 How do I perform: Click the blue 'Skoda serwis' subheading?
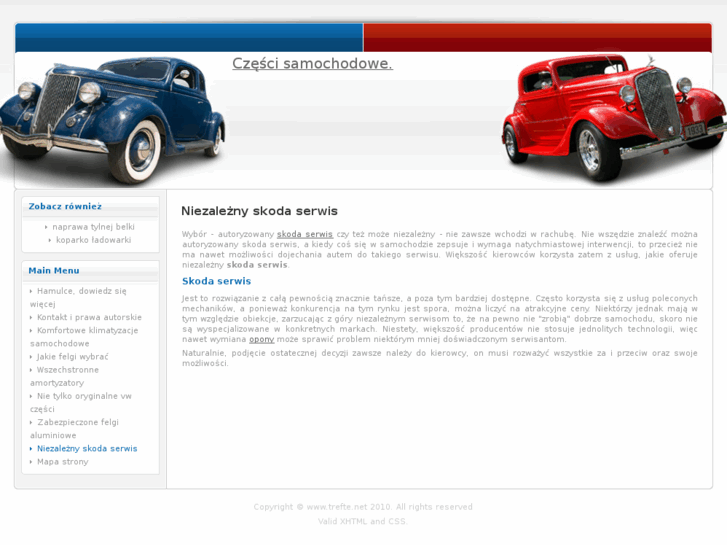pyautogui.click(x=216, y=281)
